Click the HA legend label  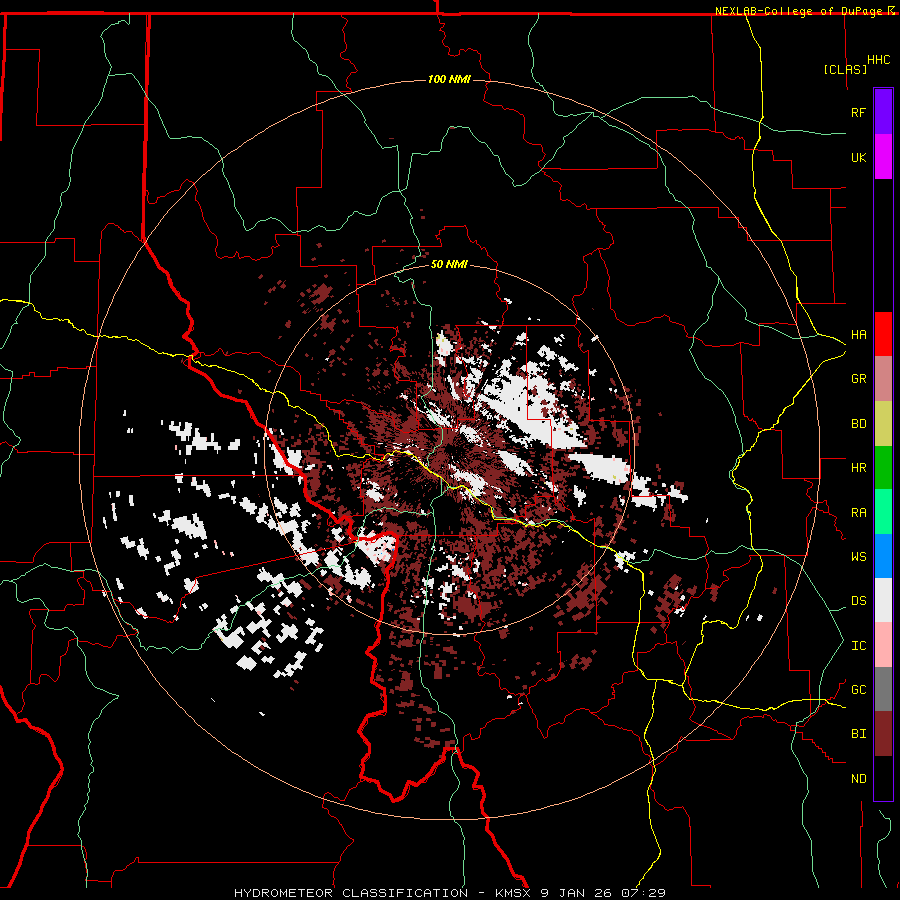tap(858, 334)
